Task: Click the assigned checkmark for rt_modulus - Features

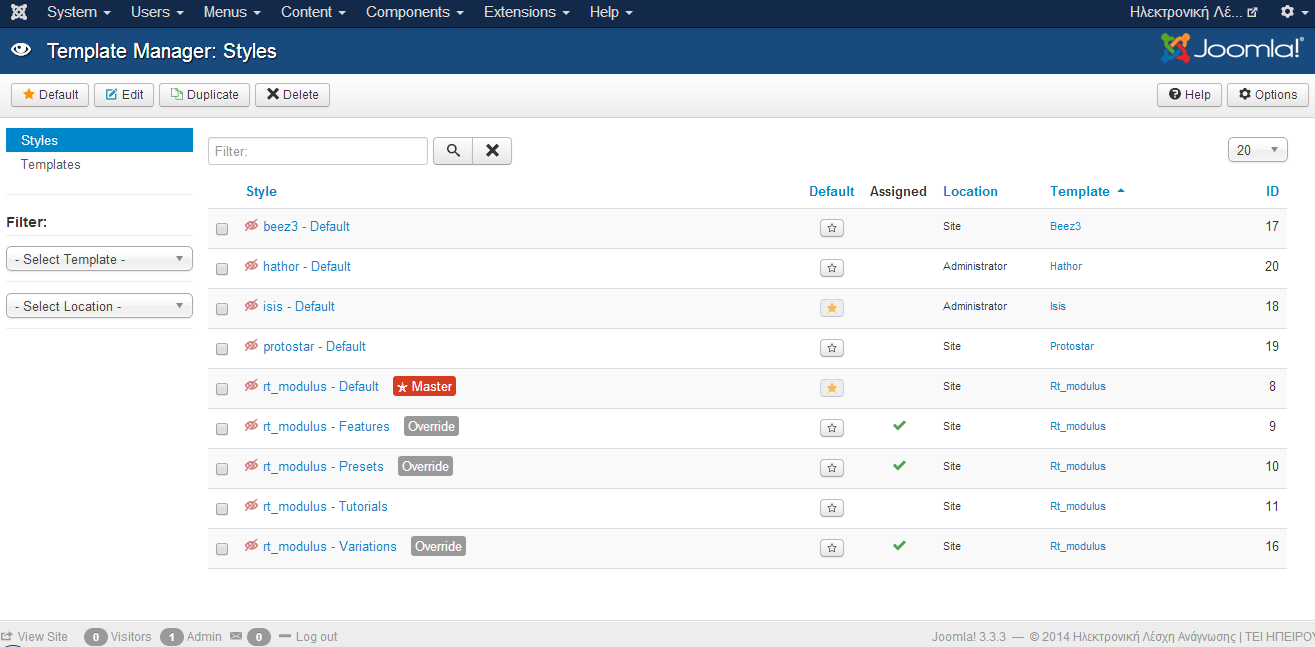Action: coord(899,425)
